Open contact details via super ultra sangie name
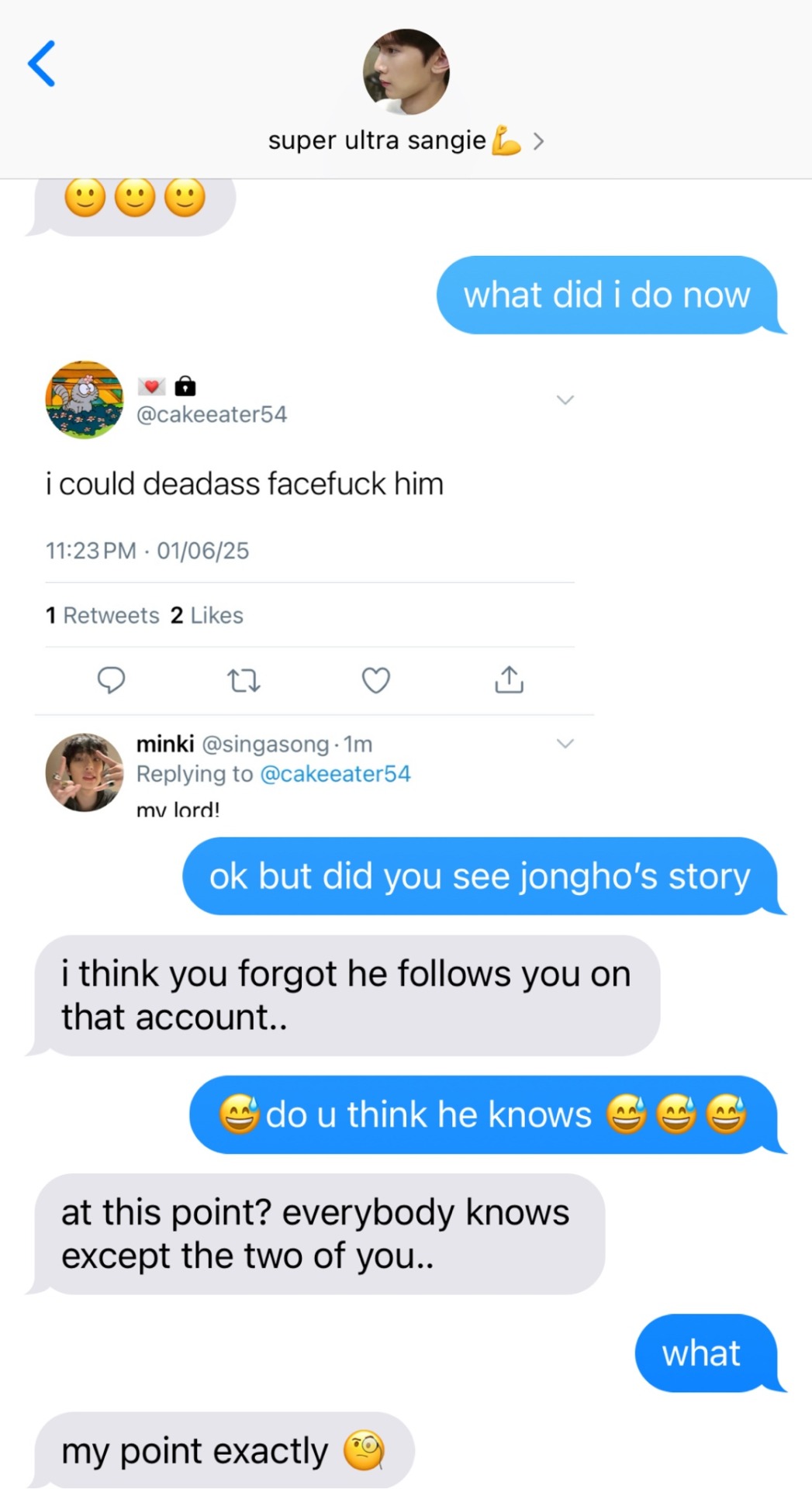This screenshot has width=812, height=1489. [377, 141]
